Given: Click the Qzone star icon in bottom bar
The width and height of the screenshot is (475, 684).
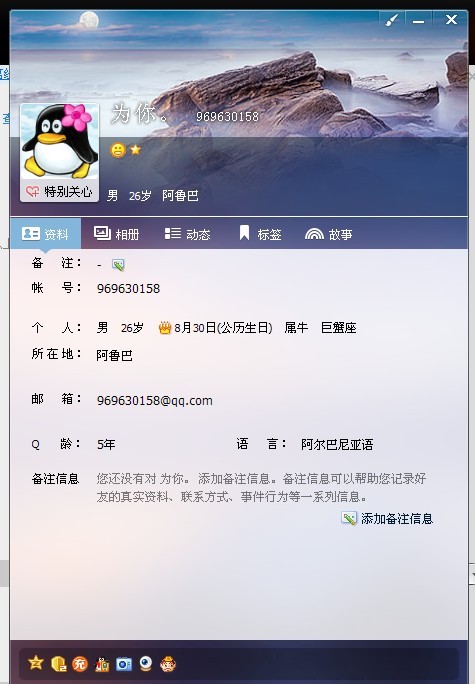Looking at the screenshot, I should [x=35, y=663].
